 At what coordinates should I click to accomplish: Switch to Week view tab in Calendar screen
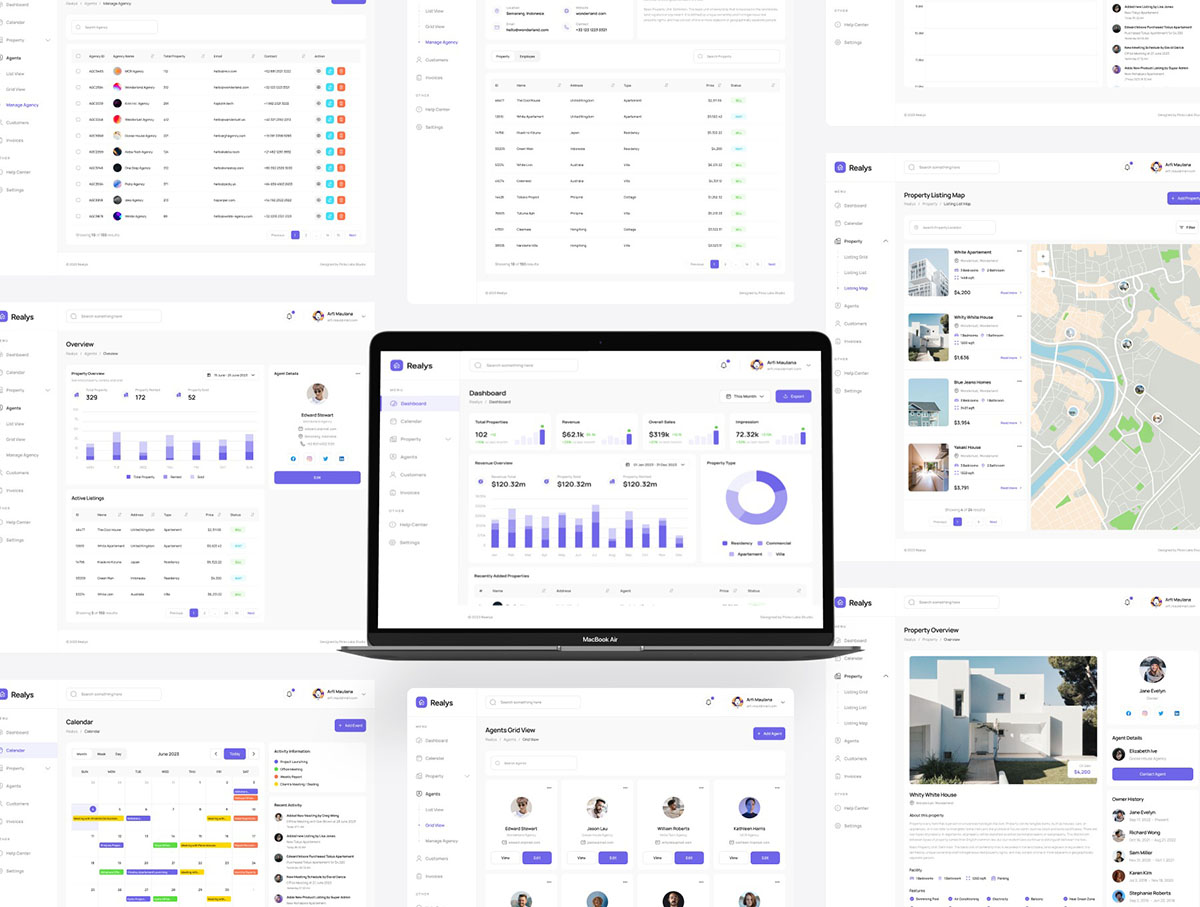100,753
